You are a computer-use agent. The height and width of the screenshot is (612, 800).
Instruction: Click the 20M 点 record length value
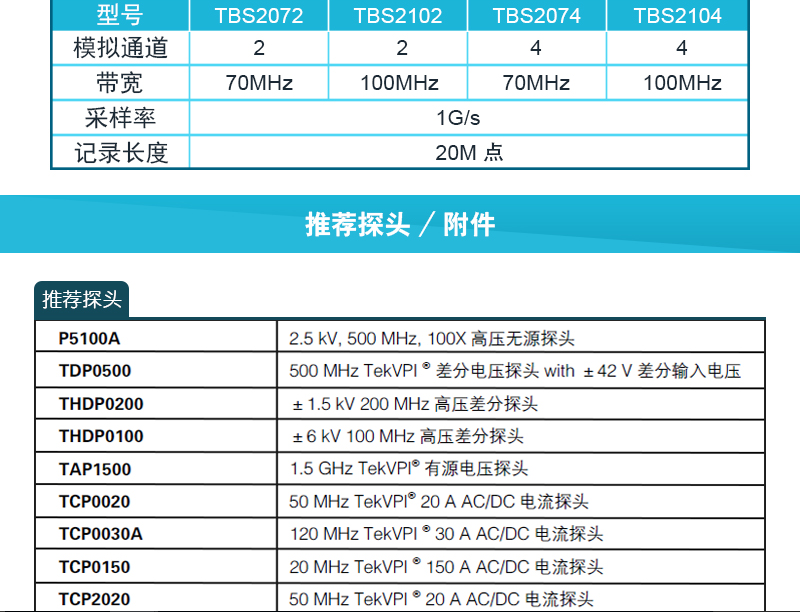(x=469, y=152)
